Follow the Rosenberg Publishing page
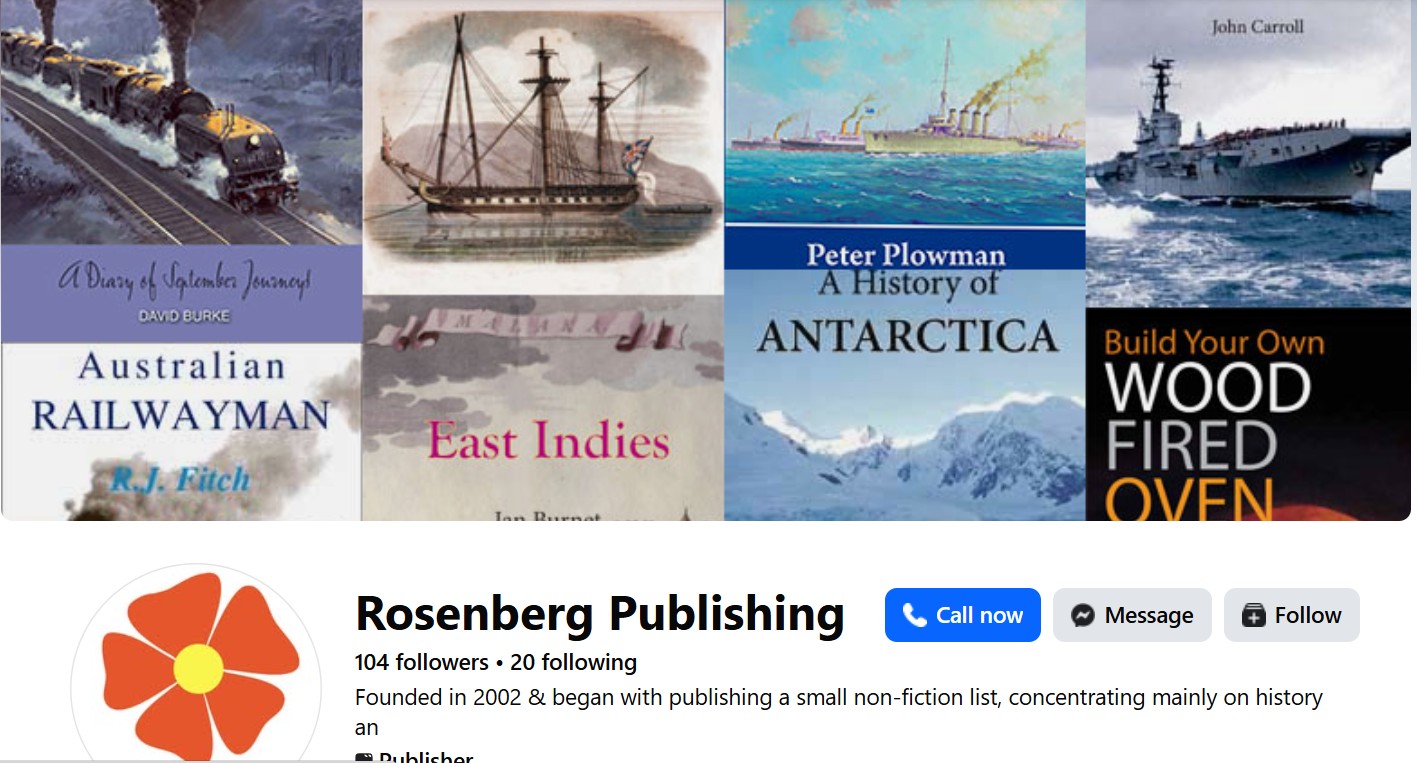This screenshot has height=763, width=1417. click(x=1291, y=615)
